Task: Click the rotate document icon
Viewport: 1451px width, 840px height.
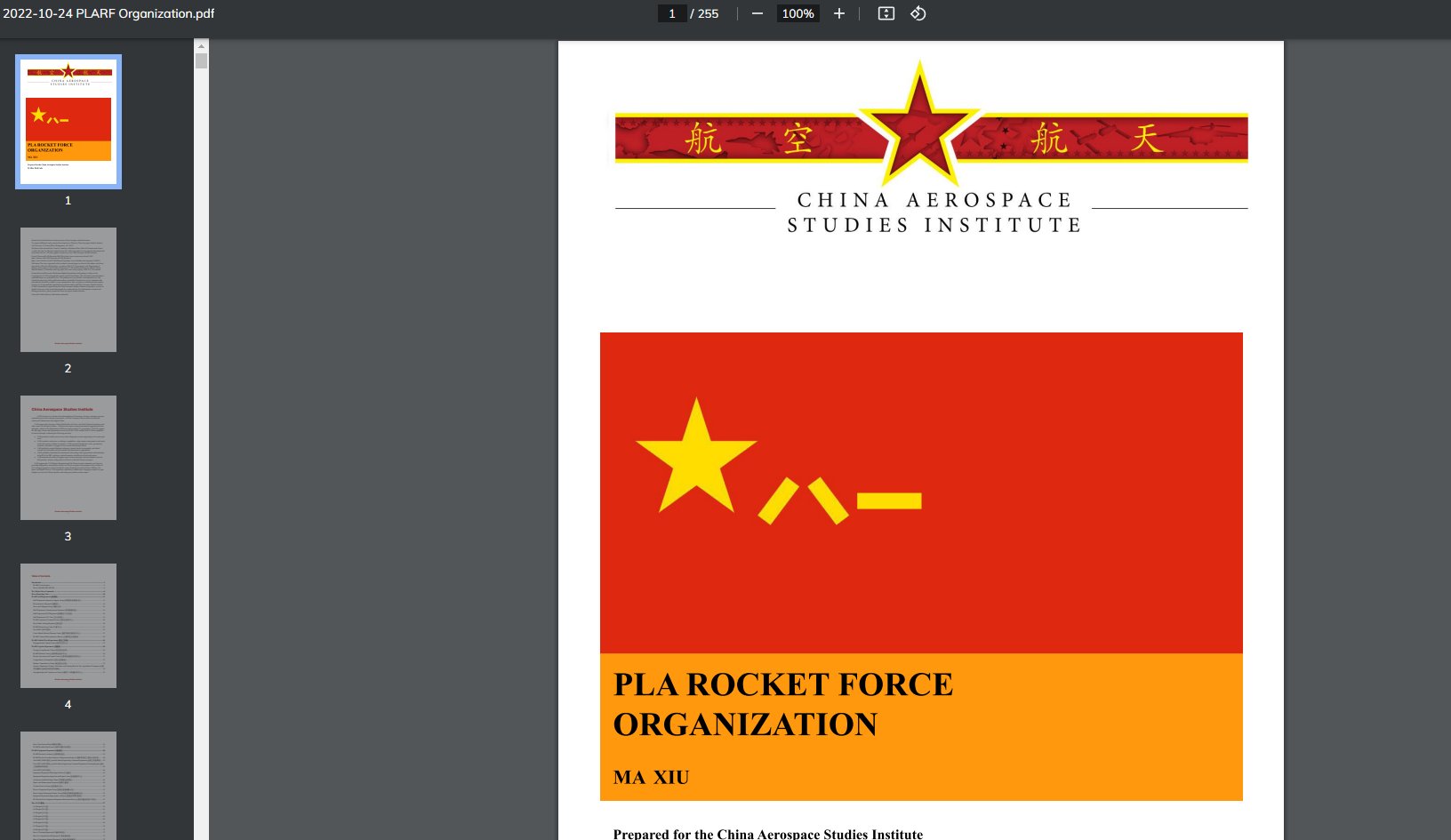Action: point(918,13)
